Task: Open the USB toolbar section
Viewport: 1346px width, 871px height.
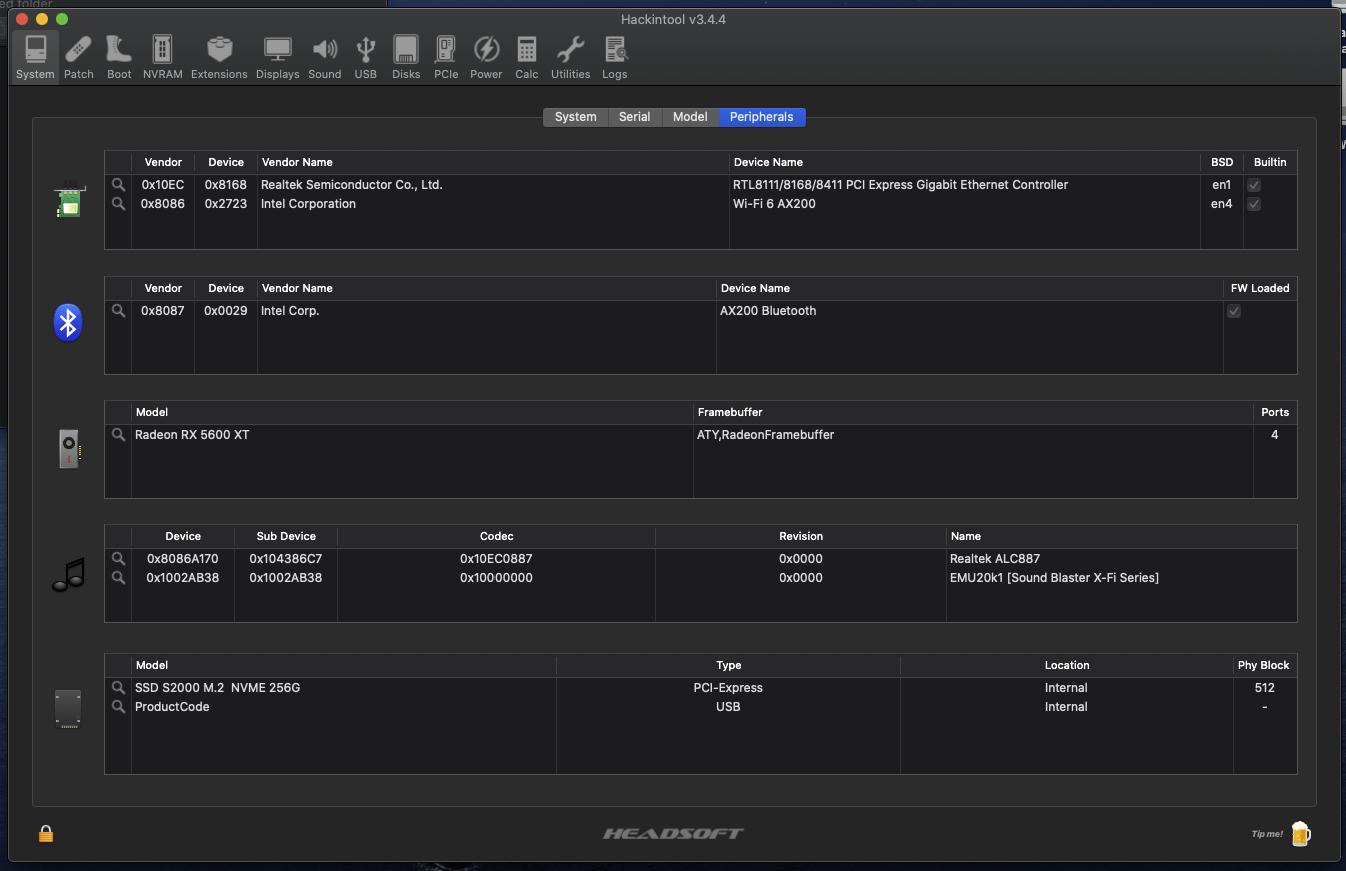Action: coord(365,58)
